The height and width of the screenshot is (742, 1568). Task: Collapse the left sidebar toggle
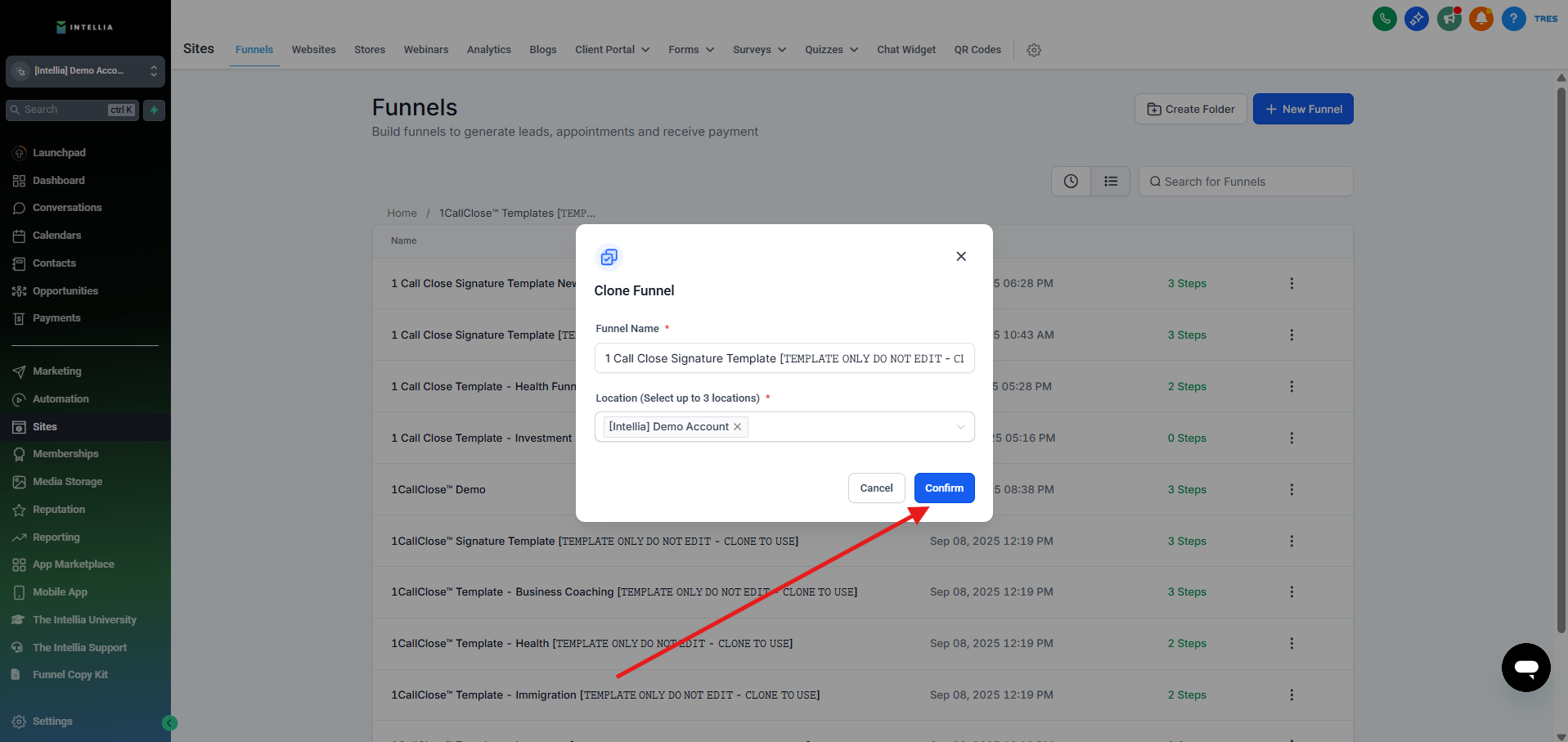tap(169, 722)
